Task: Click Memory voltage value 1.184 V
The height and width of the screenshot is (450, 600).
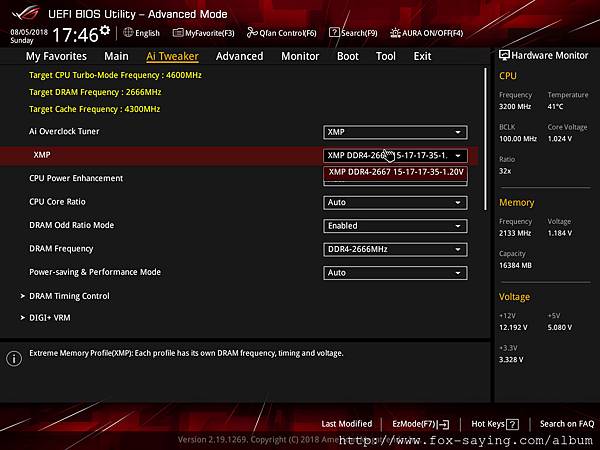Action: pyautogui.click(x=560, y=233)
